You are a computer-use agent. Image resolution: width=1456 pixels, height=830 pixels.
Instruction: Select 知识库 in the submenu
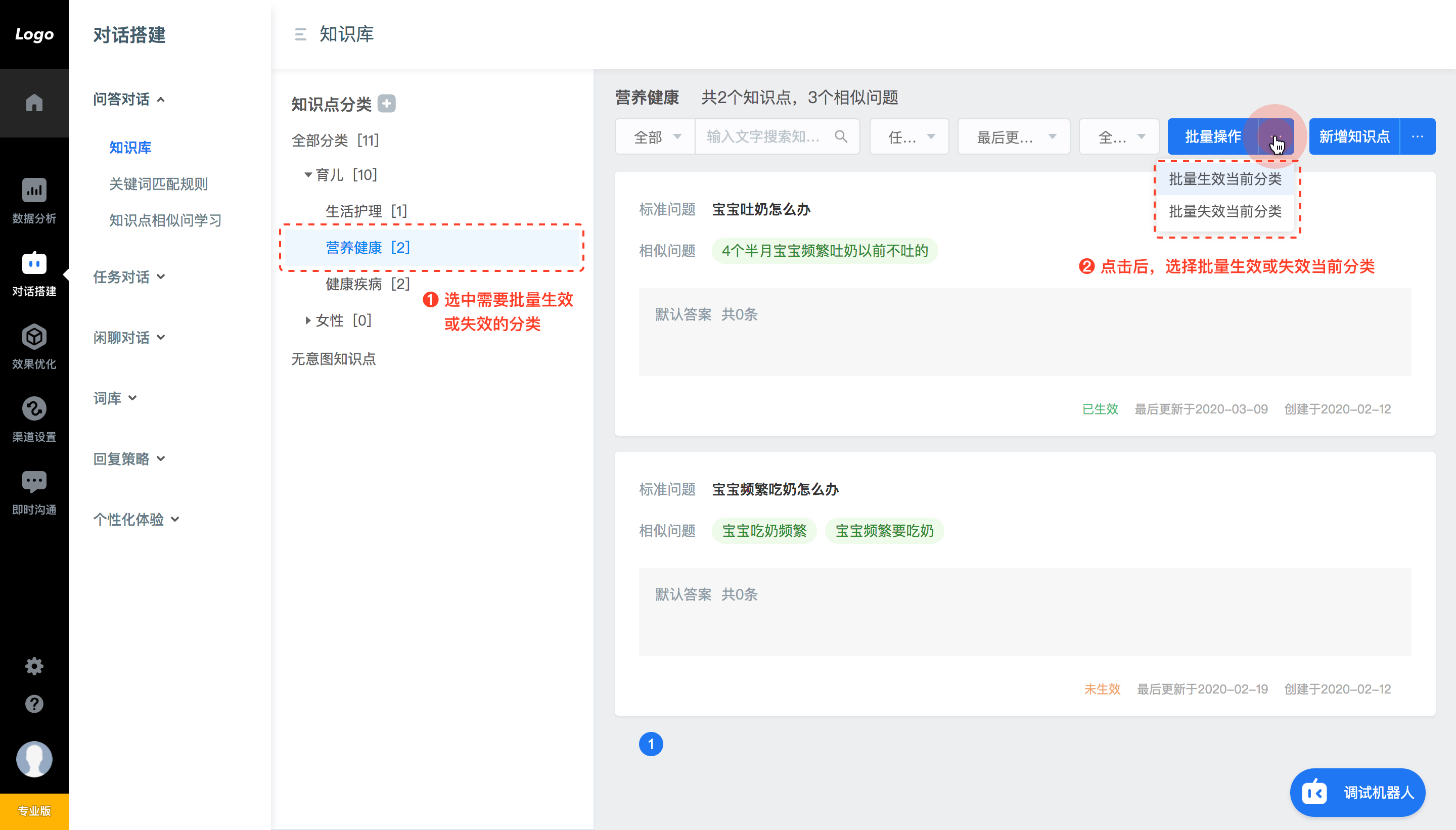pos(130,148)
